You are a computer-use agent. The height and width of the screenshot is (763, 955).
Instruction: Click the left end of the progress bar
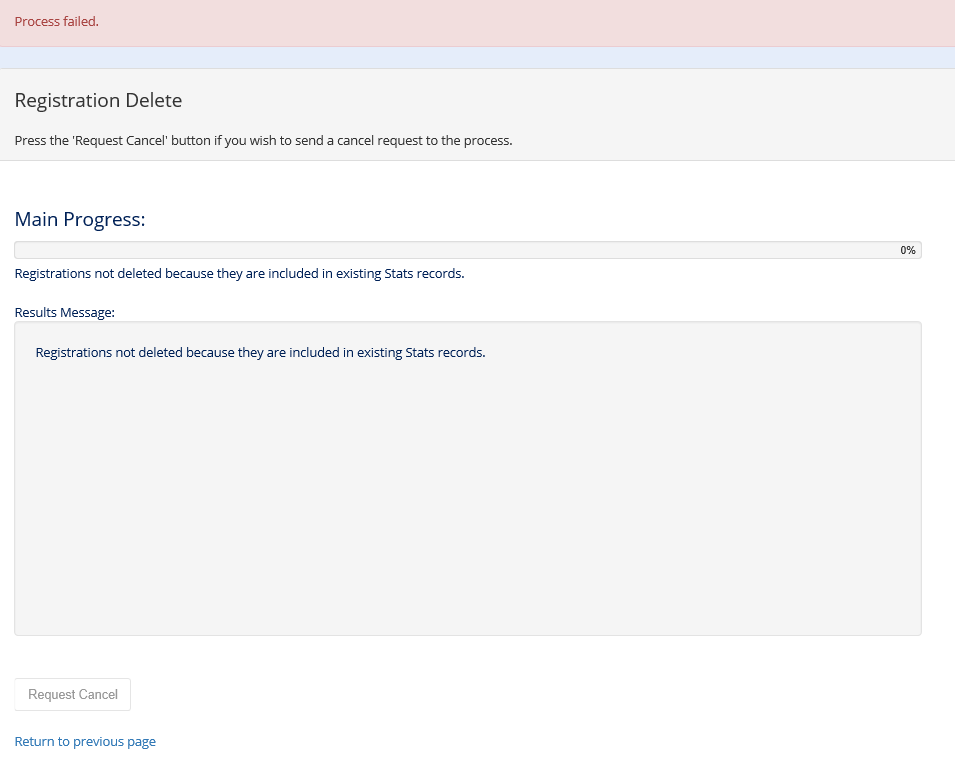coord(22,250)
